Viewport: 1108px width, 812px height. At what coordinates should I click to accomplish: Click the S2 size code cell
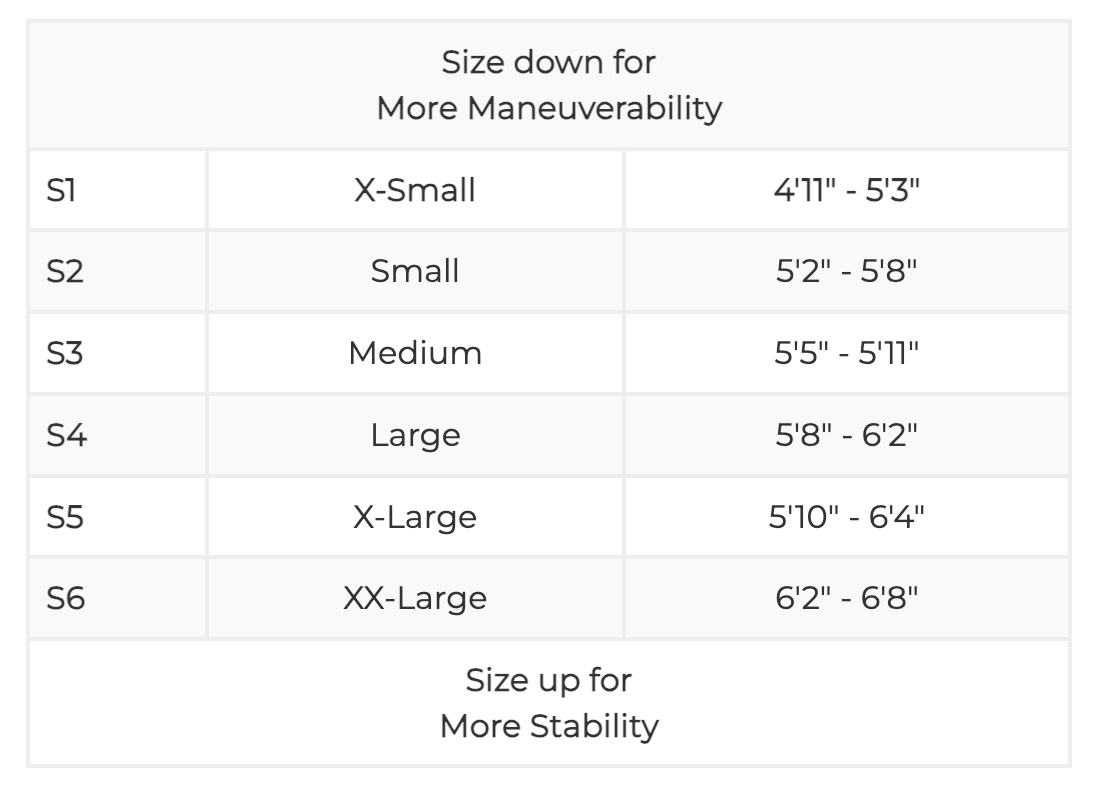[x=65, y=271]
